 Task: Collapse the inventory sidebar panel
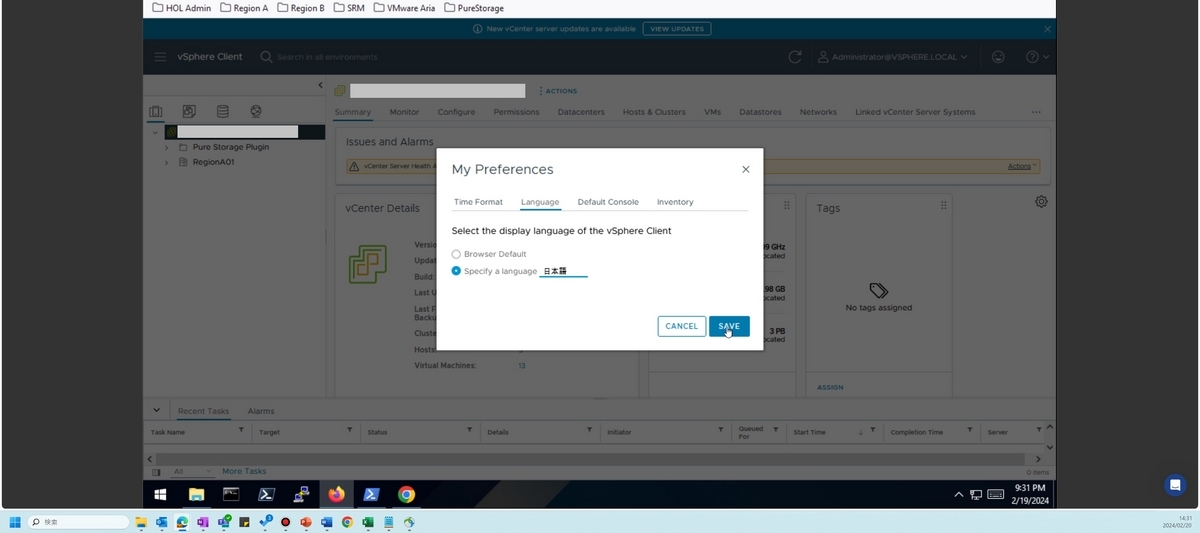[320, 85]
